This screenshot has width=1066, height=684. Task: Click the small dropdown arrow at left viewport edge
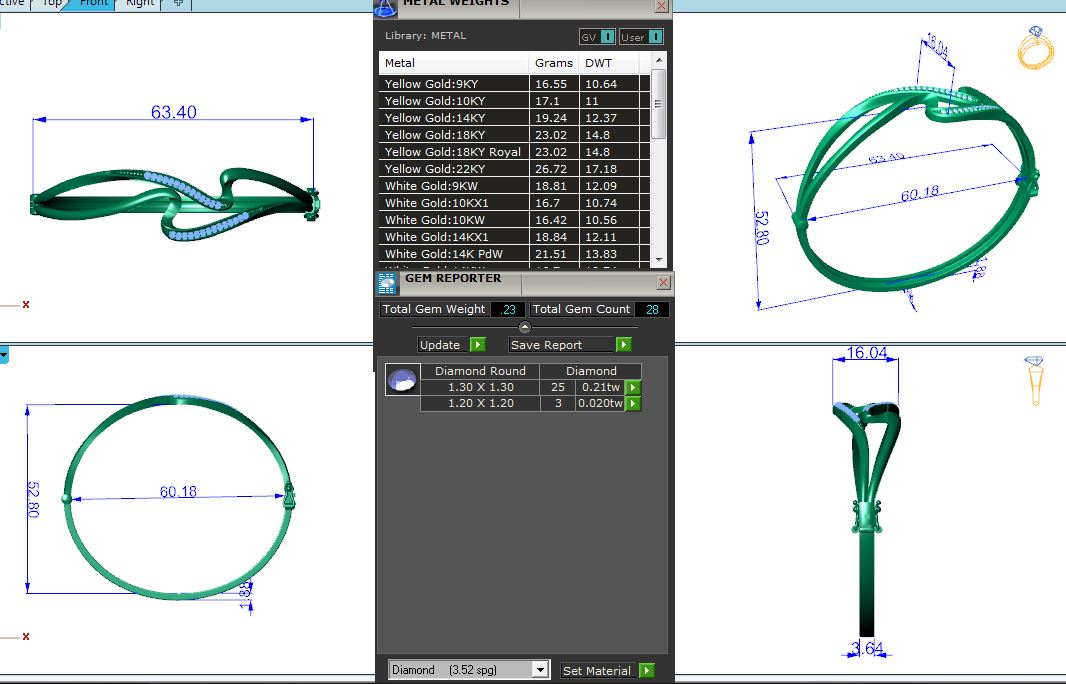click(x=4, y=355)
